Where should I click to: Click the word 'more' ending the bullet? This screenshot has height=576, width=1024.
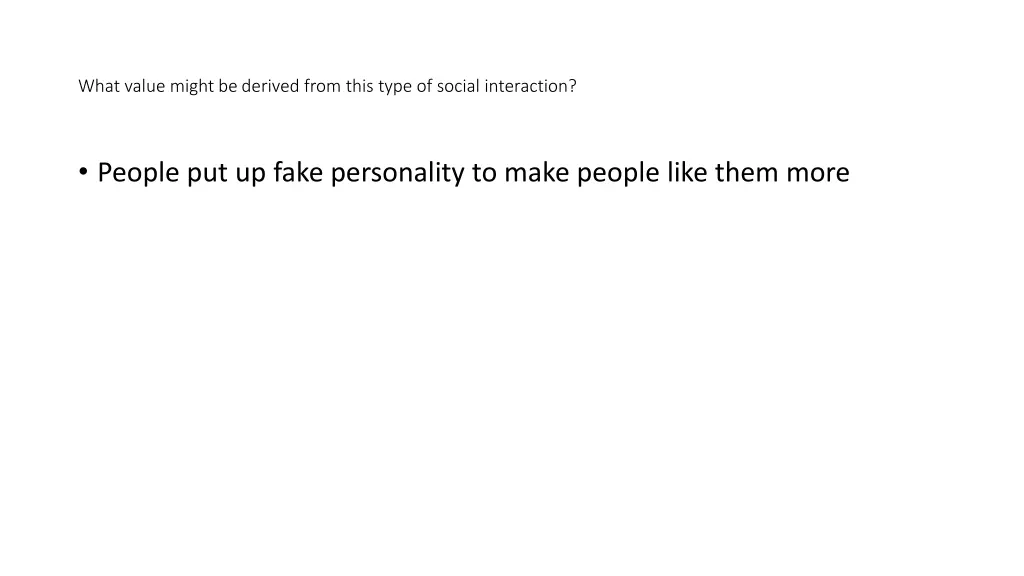coord(818,174)
